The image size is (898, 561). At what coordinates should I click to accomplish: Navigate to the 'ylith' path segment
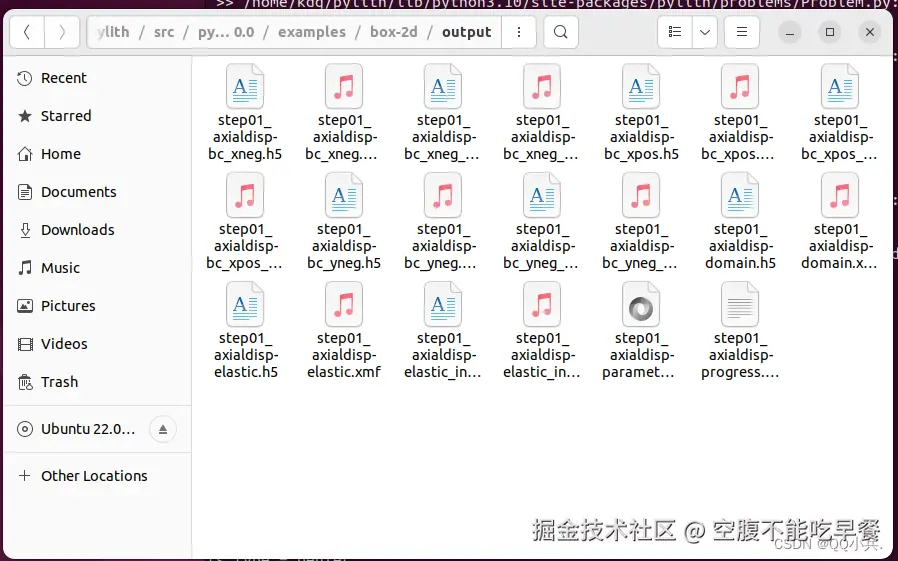(113, 32)
